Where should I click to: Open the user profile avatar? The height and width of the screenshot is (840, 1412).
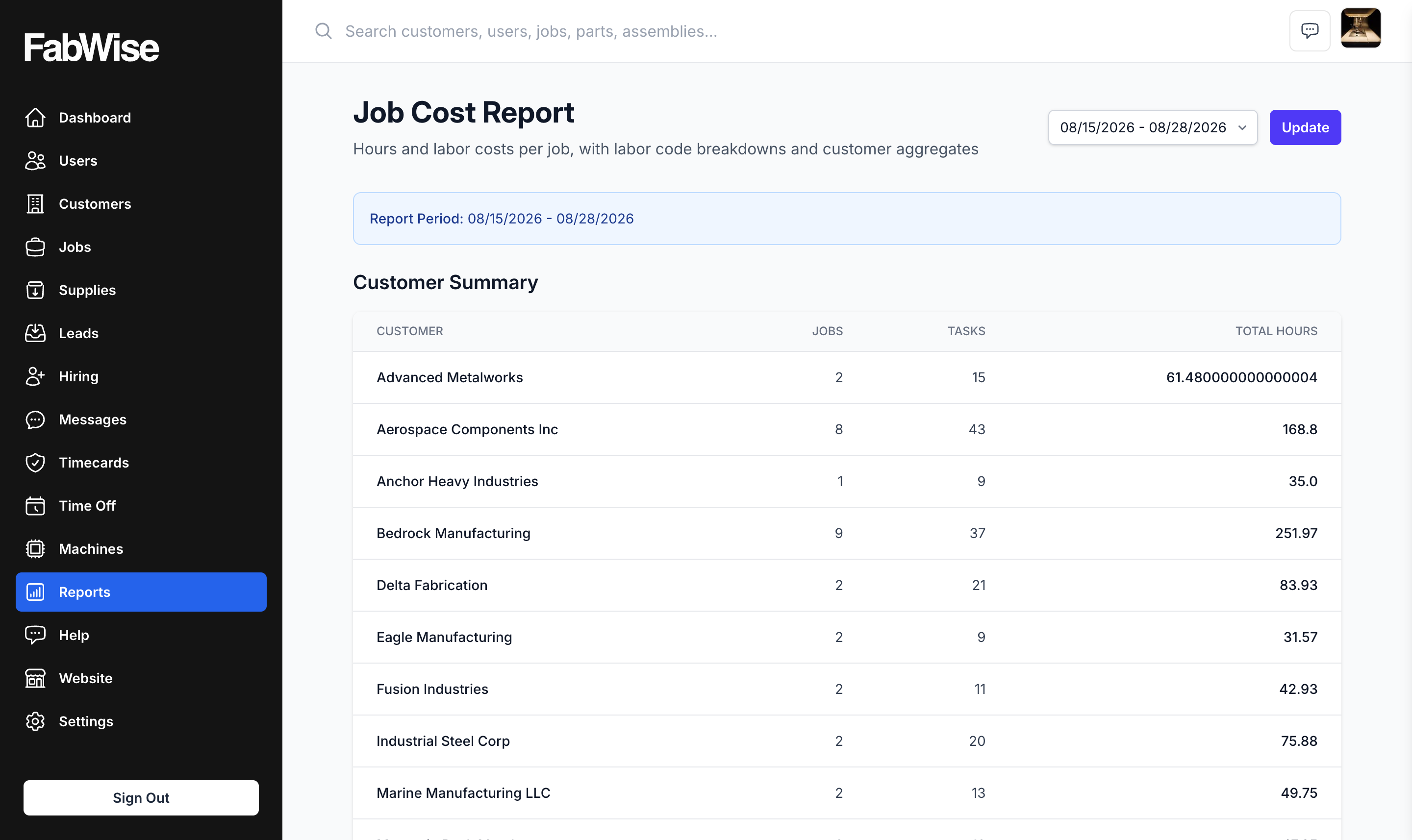tap(1361, 28)
